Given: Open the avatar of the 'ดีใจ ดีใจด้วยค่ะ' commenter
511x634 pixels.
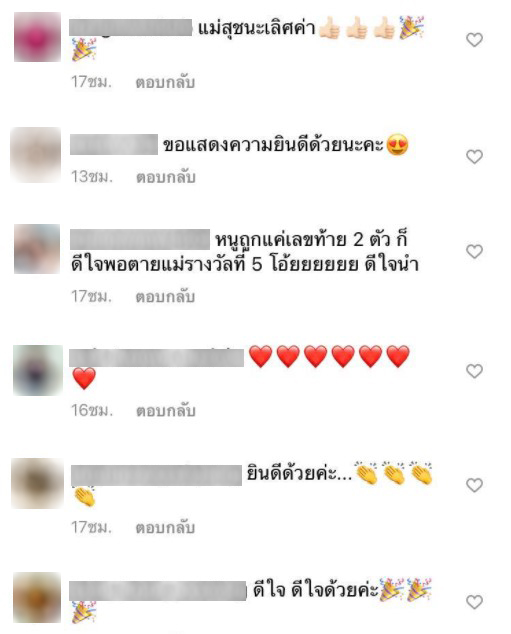Looking at the screenshot, I should (37, 597).
